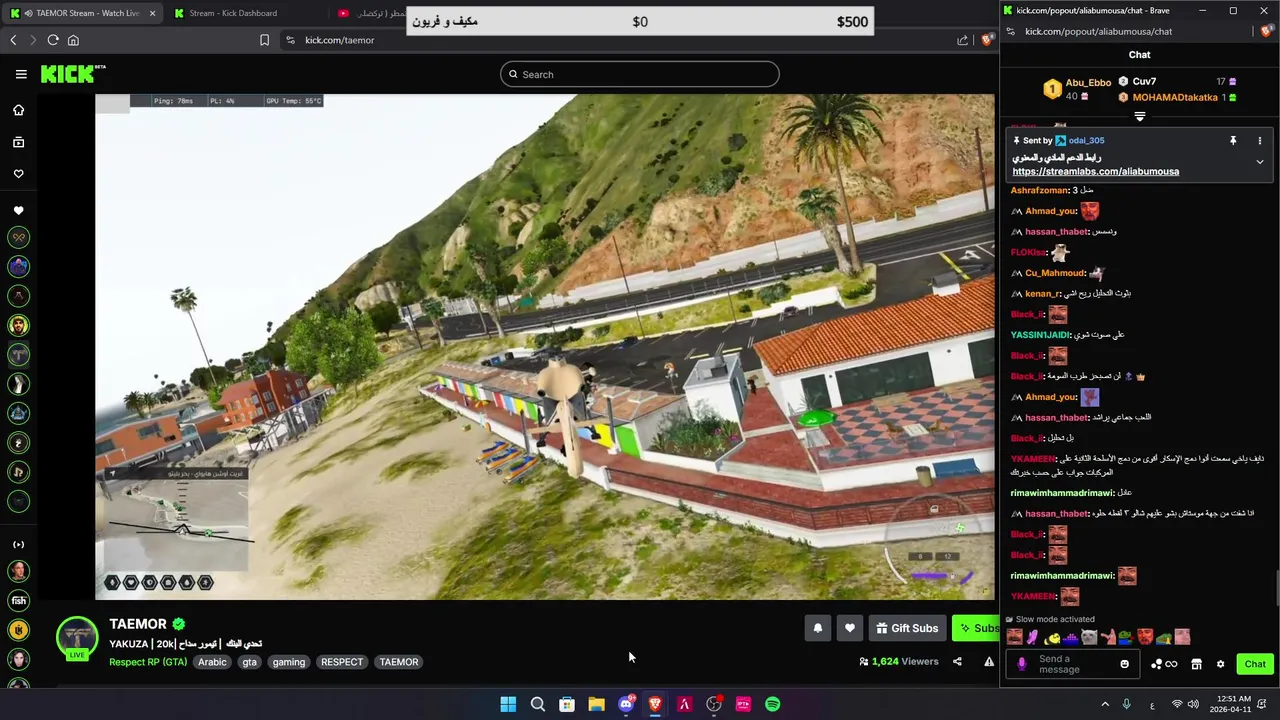Viewport: 1280px width, 720px height.
Task: Click Ashrafzoman username in chat
Action: point(1040,190)
